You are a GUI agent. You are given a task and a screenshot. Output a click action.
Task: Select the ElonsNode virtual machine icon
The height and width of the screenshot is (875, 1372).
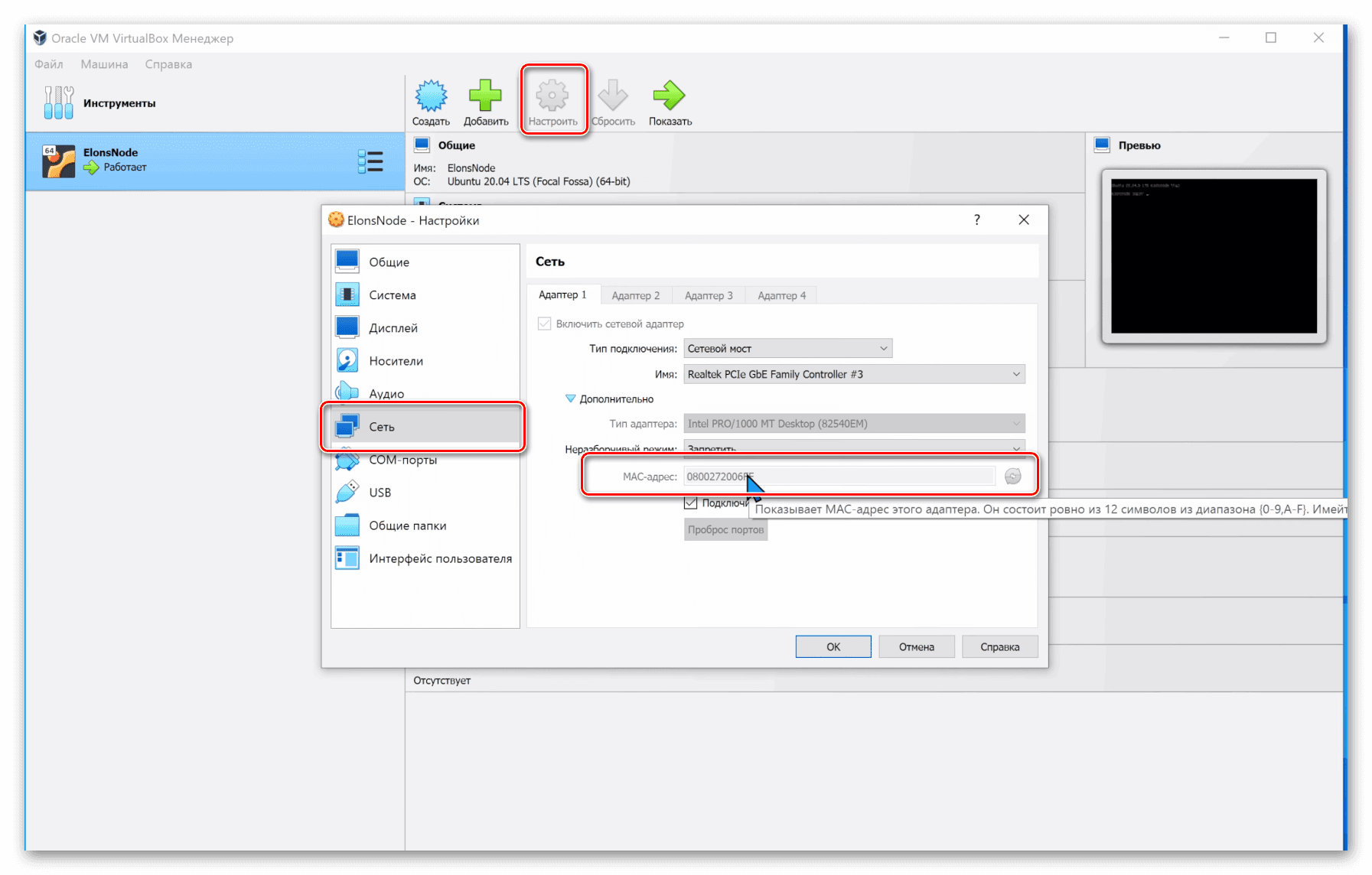(59, 161)
